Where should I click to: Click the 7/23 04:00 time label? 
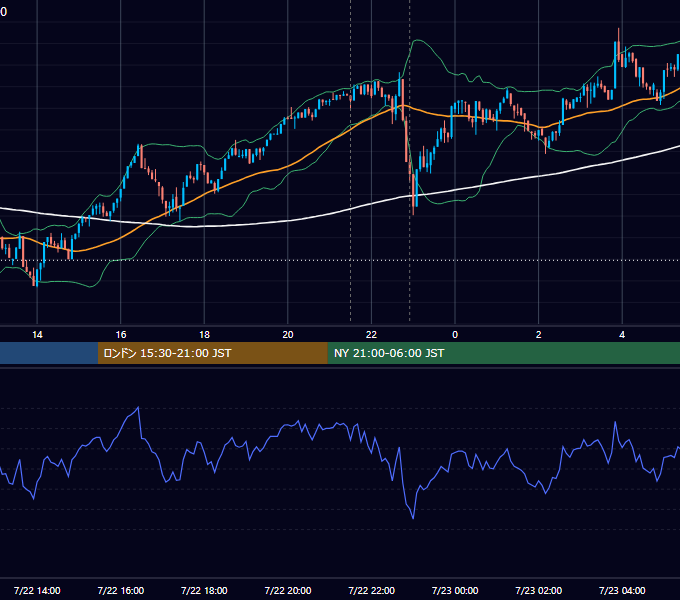(622, 590)
